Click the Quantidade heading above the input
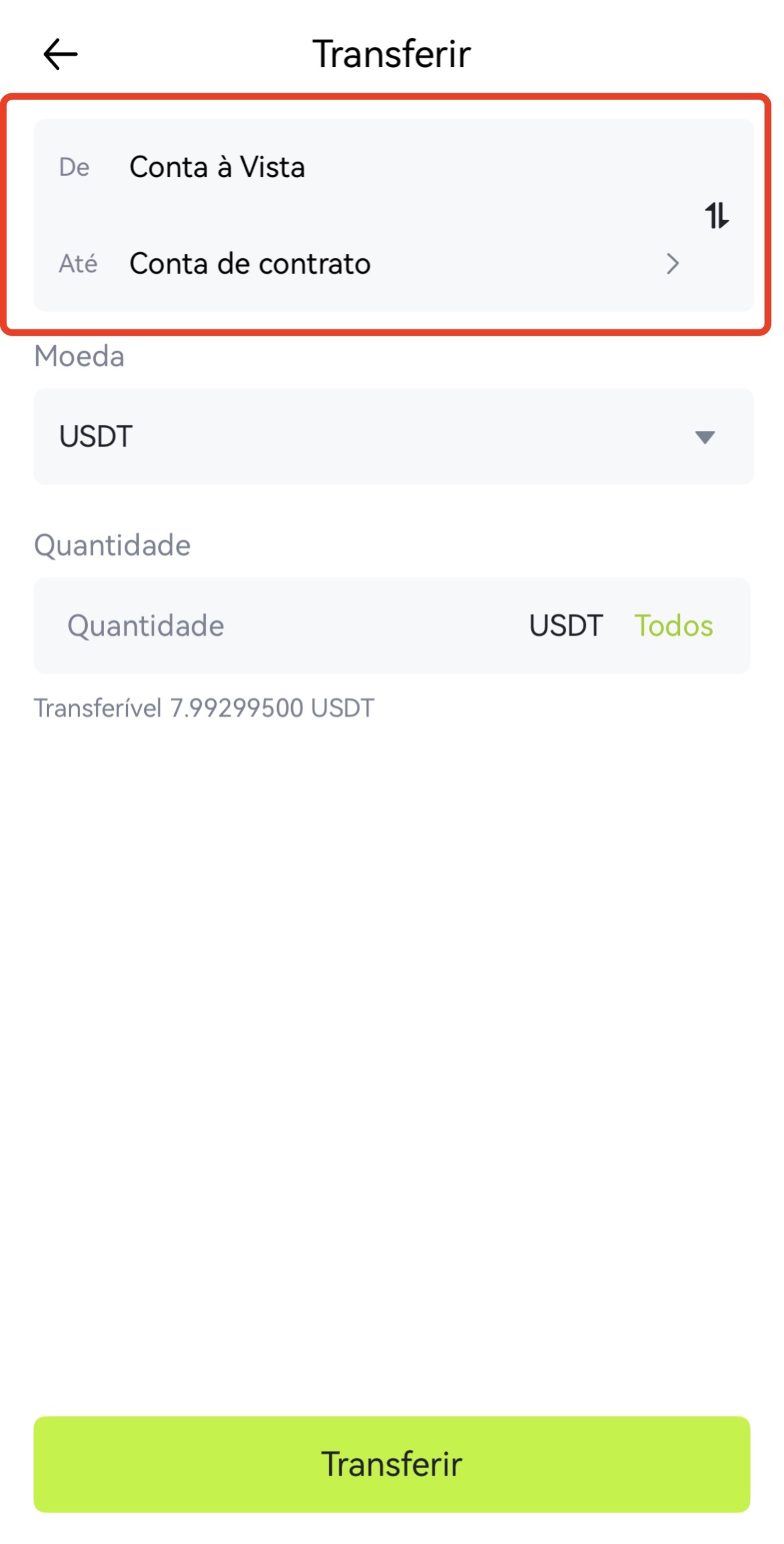Viewport: 784px width, 1544px height. pos(112,545)
